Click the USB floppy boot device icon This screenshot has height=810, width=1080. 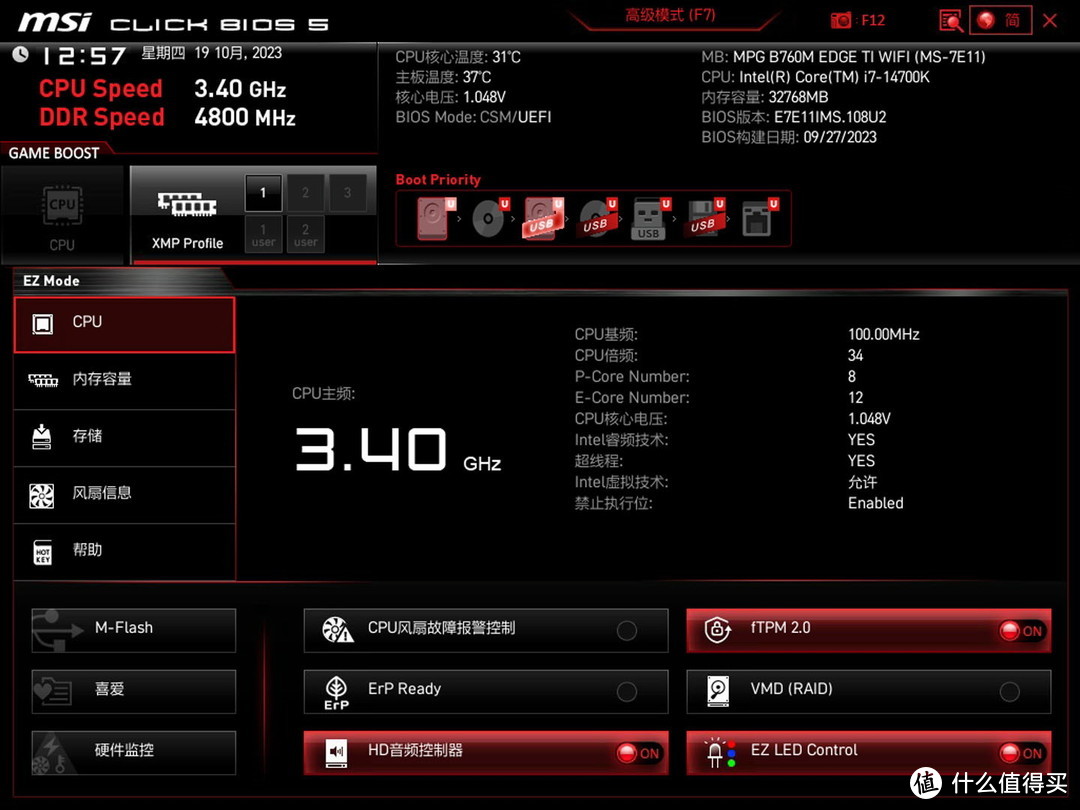point(703,218)
